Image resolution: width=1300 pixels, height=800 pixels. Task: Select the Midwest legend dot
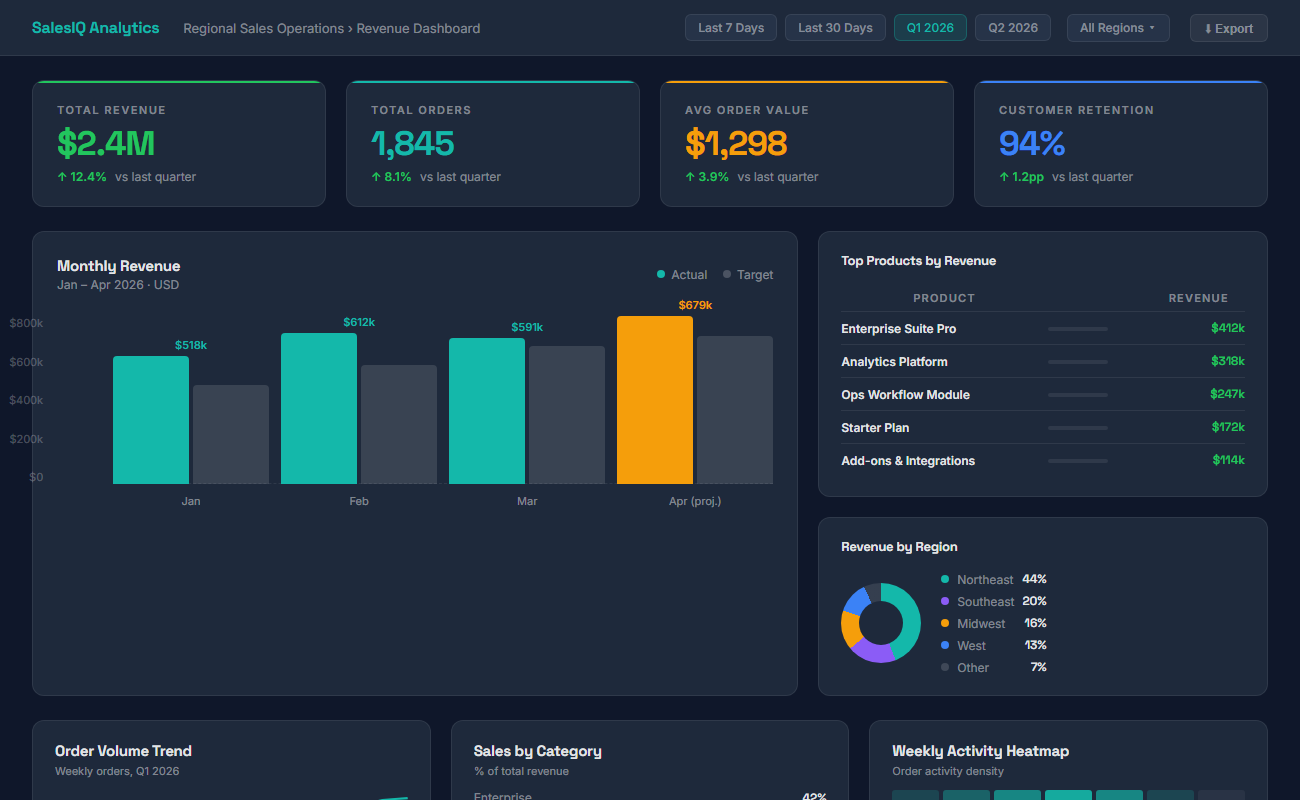click(x=945, y=623)
